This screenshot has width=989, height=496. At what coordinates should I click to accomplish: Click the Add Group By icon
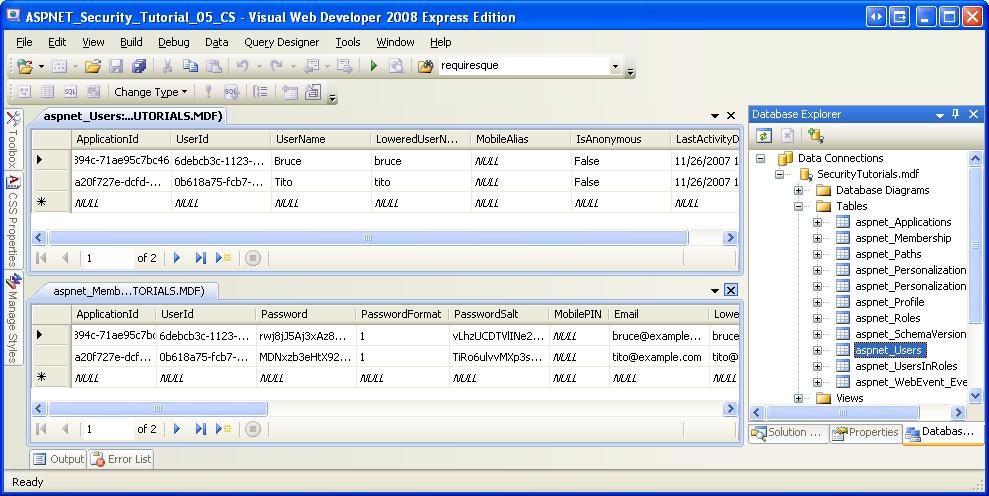pyautogui.click(x=260, y=92)
